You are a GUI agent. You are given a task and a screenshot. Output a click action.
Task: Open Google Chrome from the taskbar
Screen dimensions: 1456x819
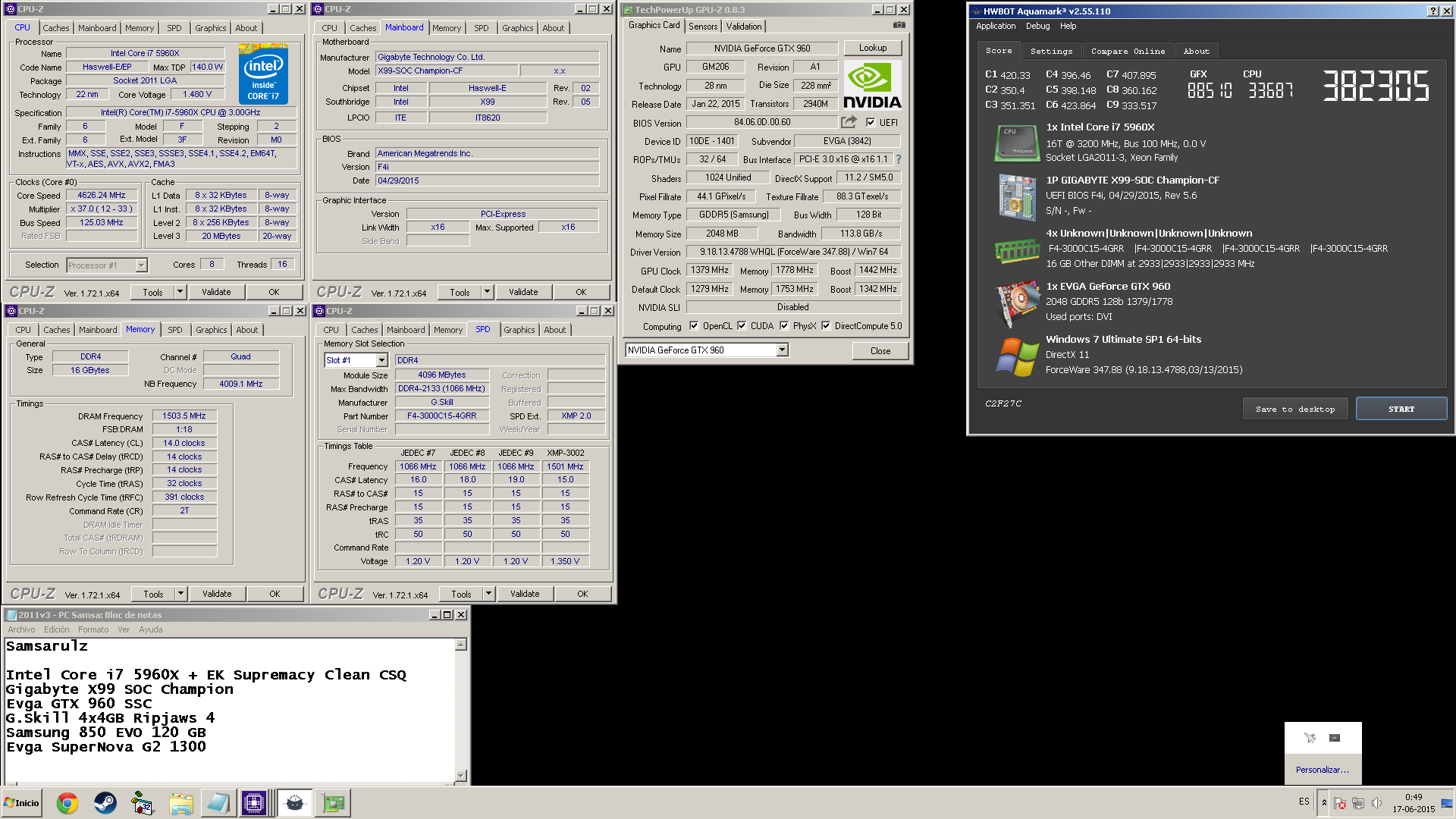tap(67, 803)
